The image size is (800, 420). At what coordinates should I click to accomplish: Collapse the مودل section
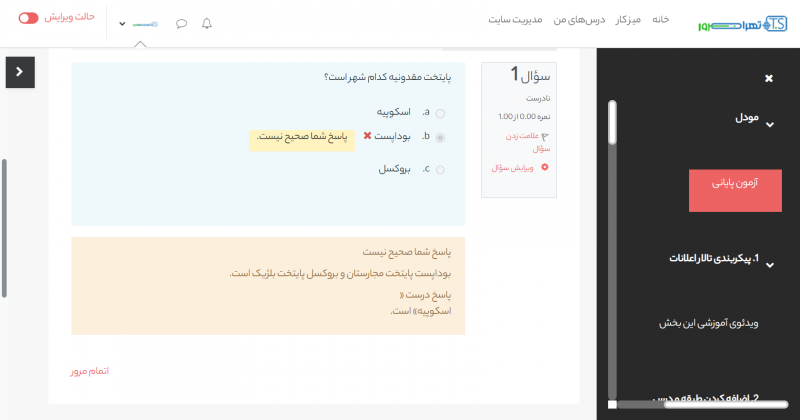pyautogui.click(x=769, y=123)
